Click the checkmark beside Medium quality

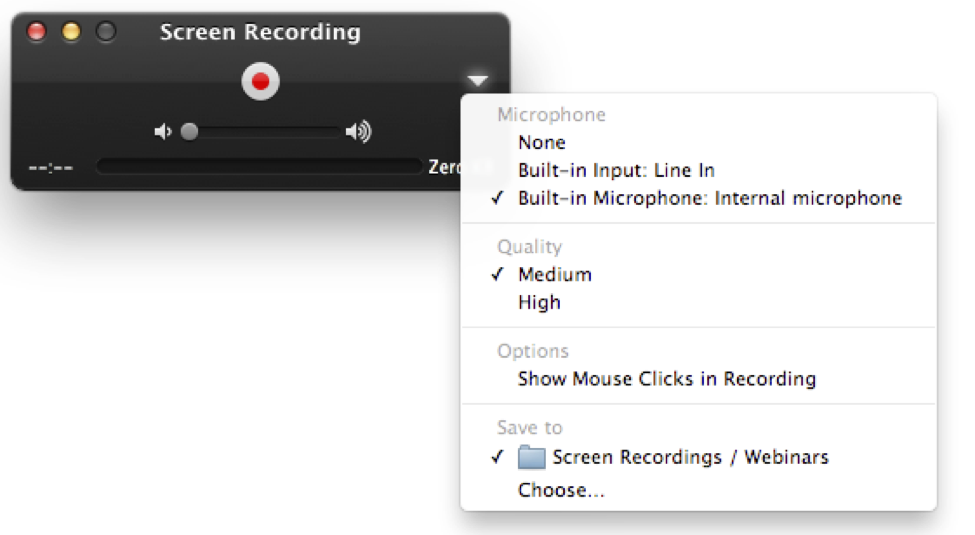497,274
